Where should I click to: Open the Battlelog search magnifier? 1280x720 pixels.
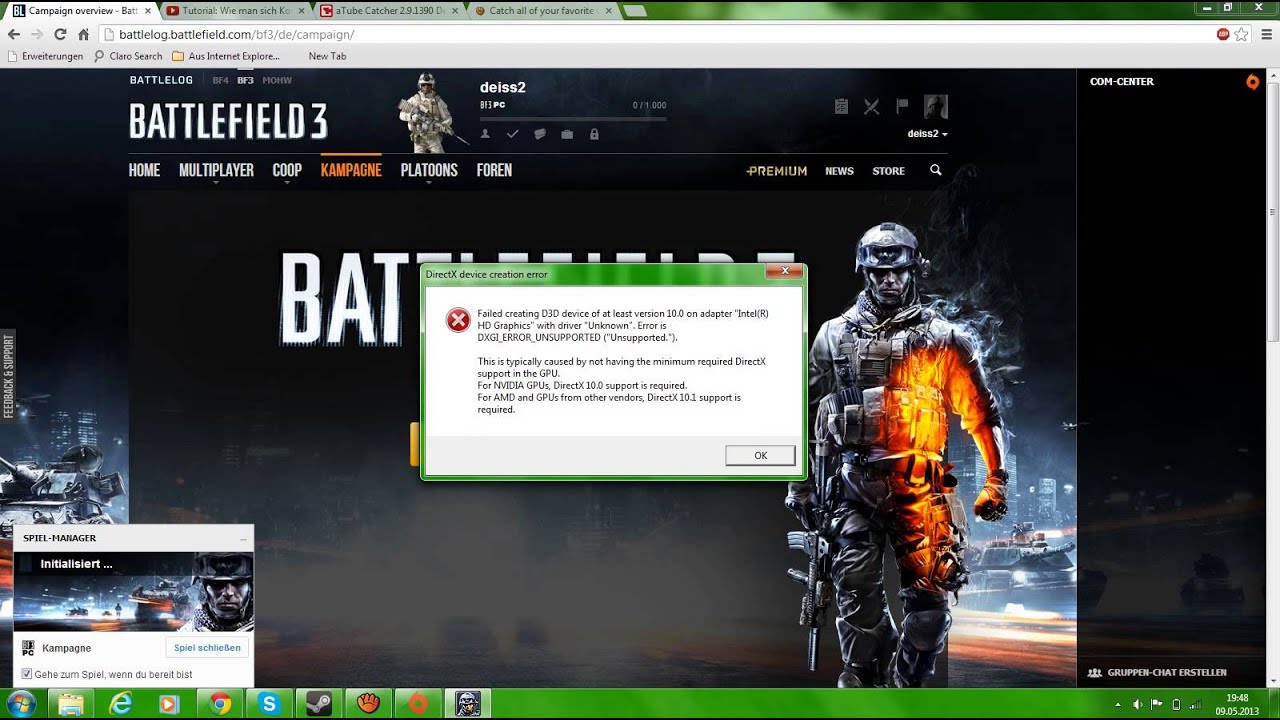[936, 170]
